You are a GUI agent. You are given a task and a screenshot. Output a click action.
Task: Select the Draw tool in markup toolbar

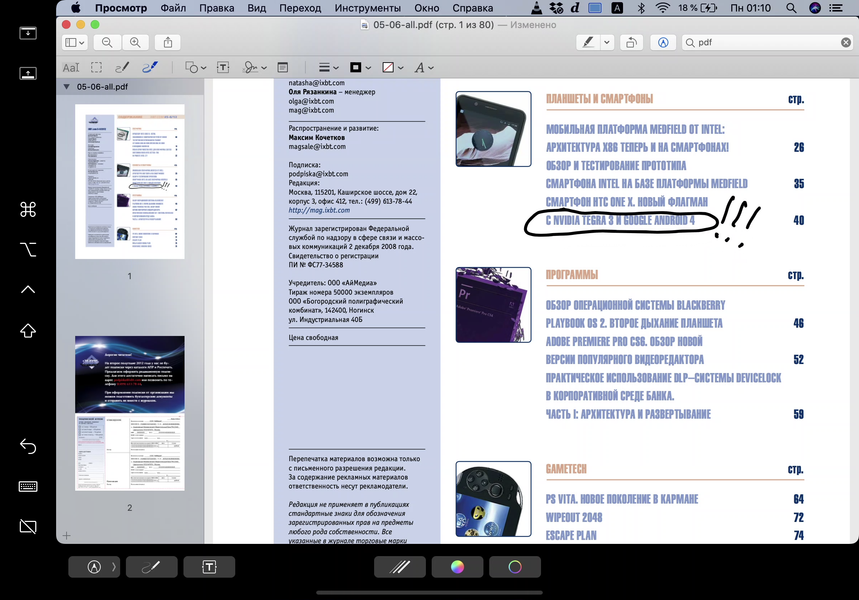[150, 67]
